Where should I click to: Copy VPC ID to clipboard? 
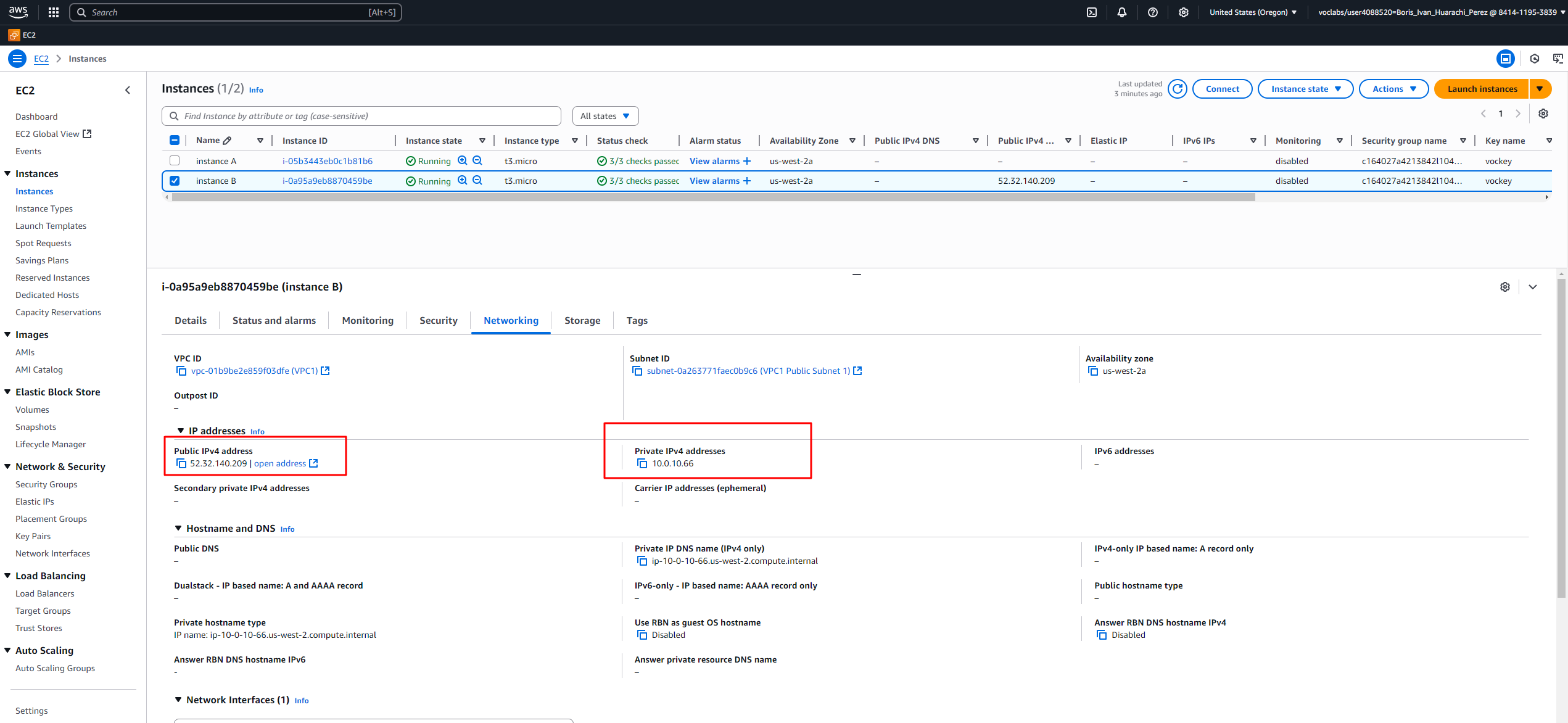[x=181, y=371]
